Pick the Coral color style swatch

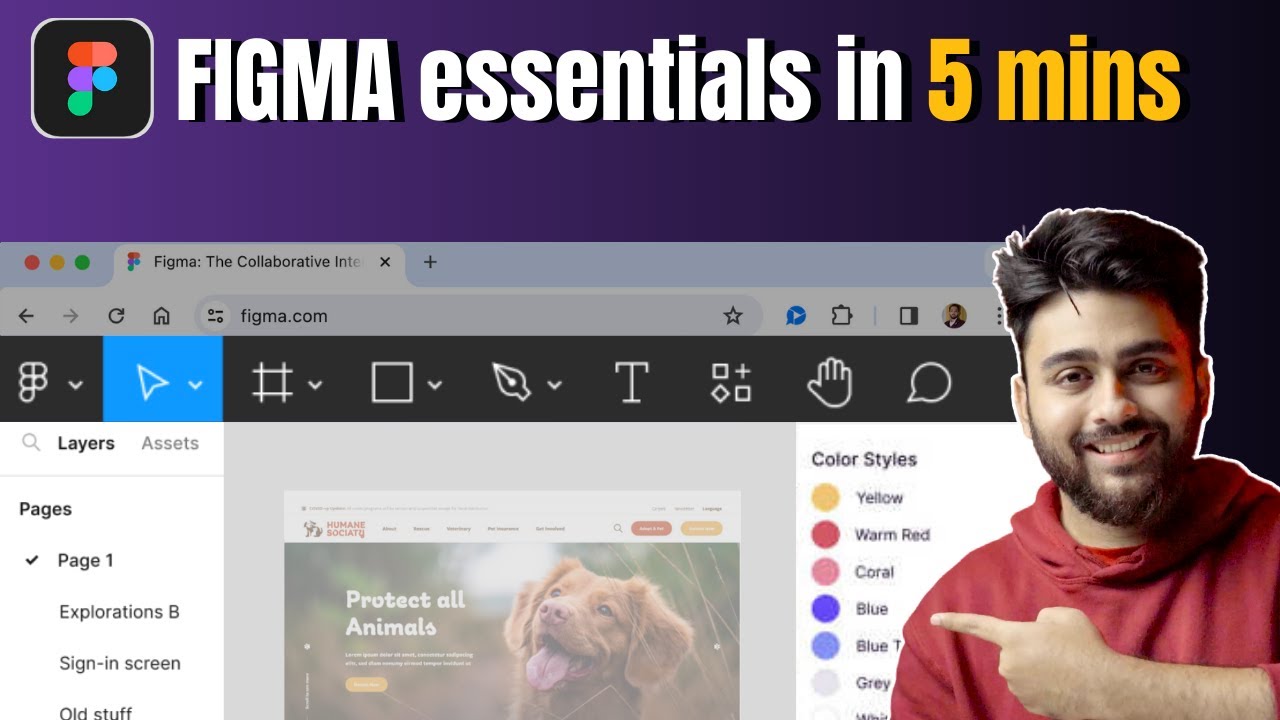pyautogui.click(x=825, y=571)
